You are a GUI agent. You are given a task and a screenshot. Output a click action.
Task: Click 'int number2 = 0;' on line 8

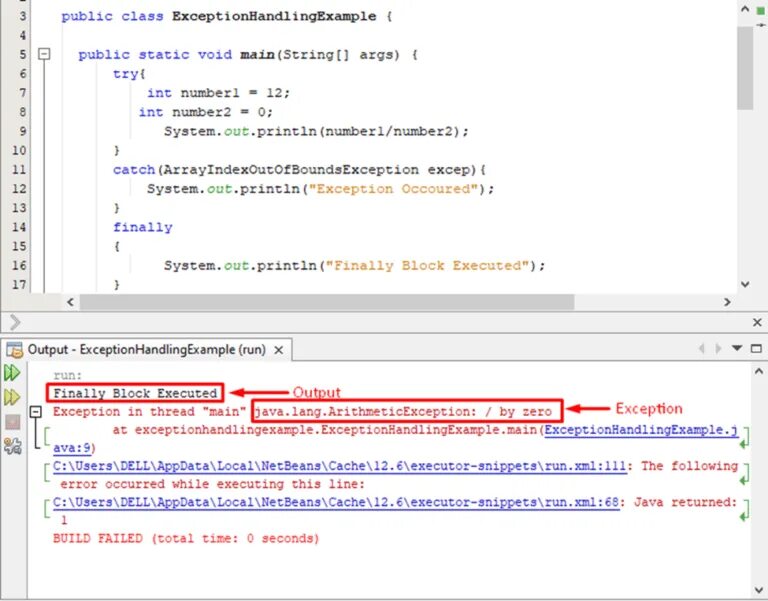(x=206, y=112)
